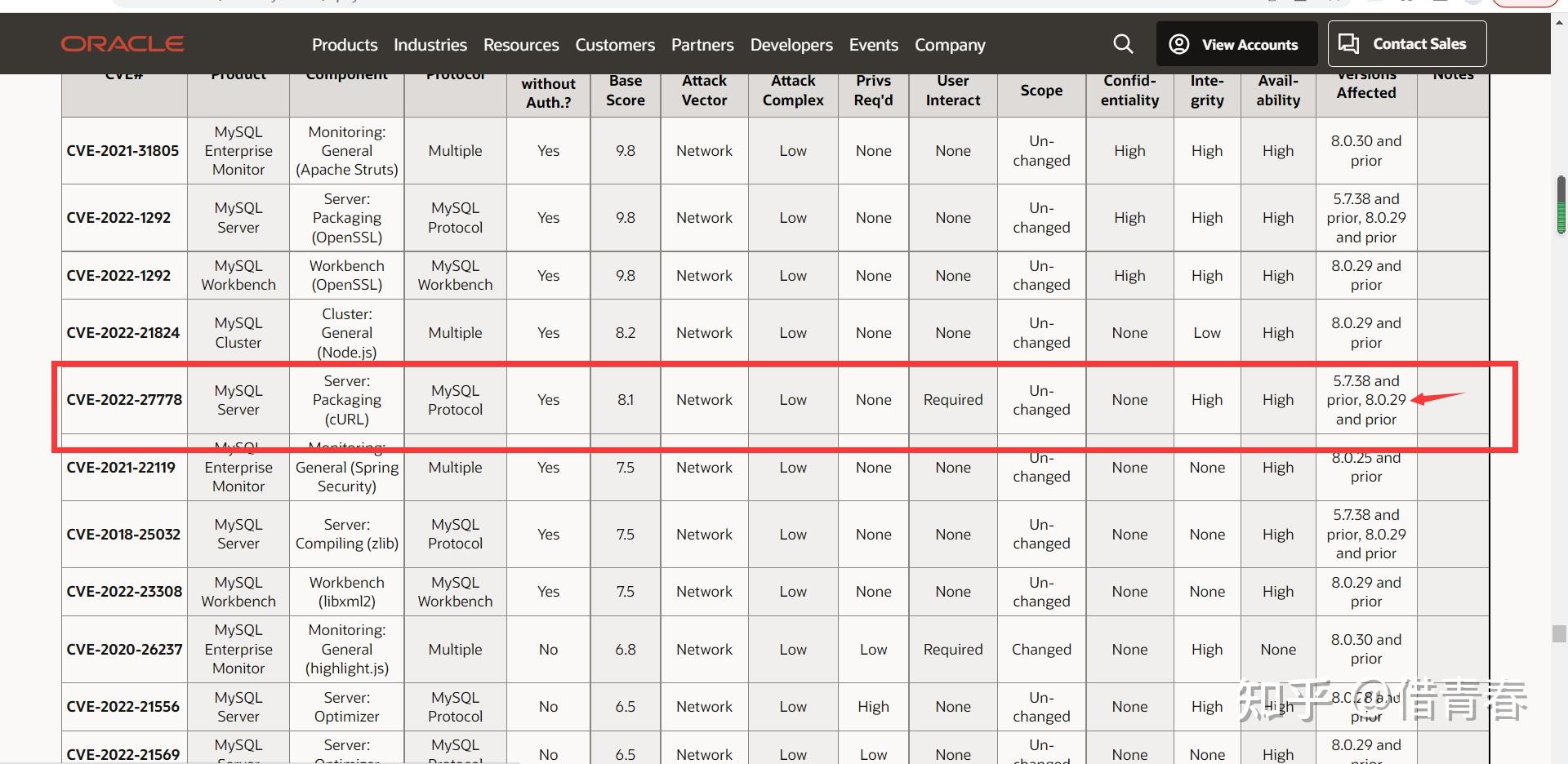Open the Industries menu
The image size is (1568, 764).
[x=430, y=45]
